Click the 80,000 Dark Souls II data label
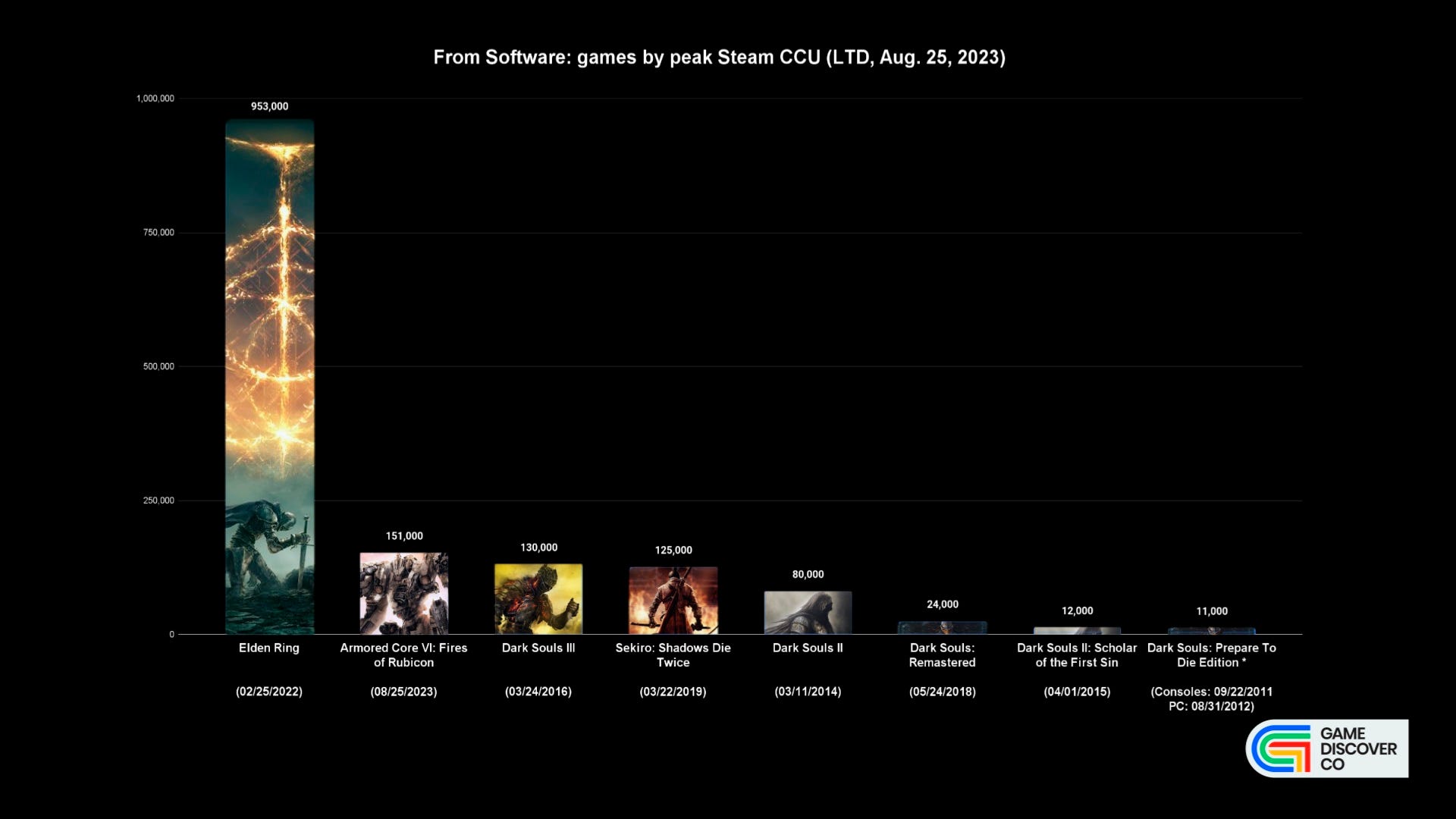This screenshot has height=819, width=1456. click(808, 573)
